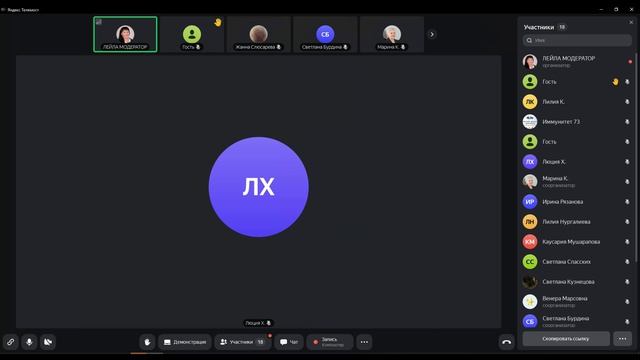
Task: Toggle the camera in the bottom toolbar
Action: (48, 342)
